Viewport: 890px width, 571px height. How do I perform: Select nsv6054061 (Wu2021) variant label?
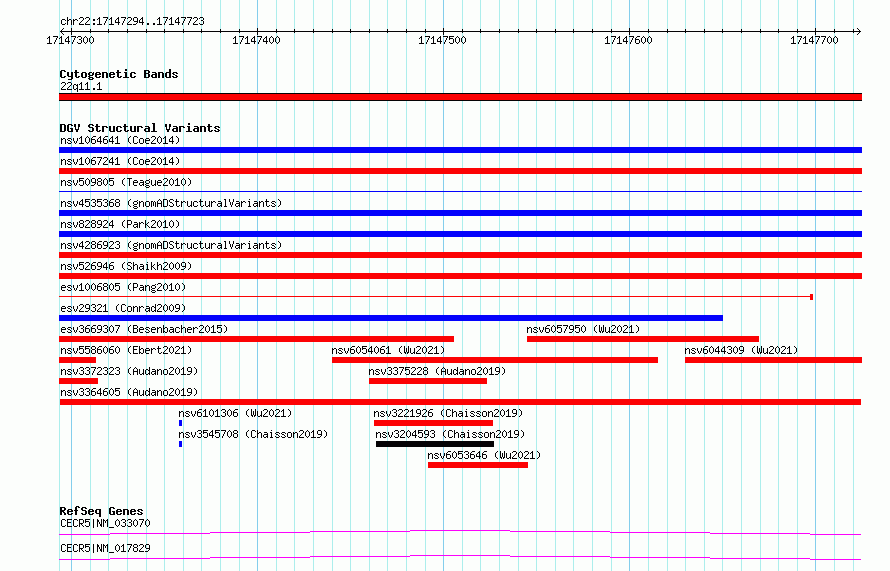[388, 350]
